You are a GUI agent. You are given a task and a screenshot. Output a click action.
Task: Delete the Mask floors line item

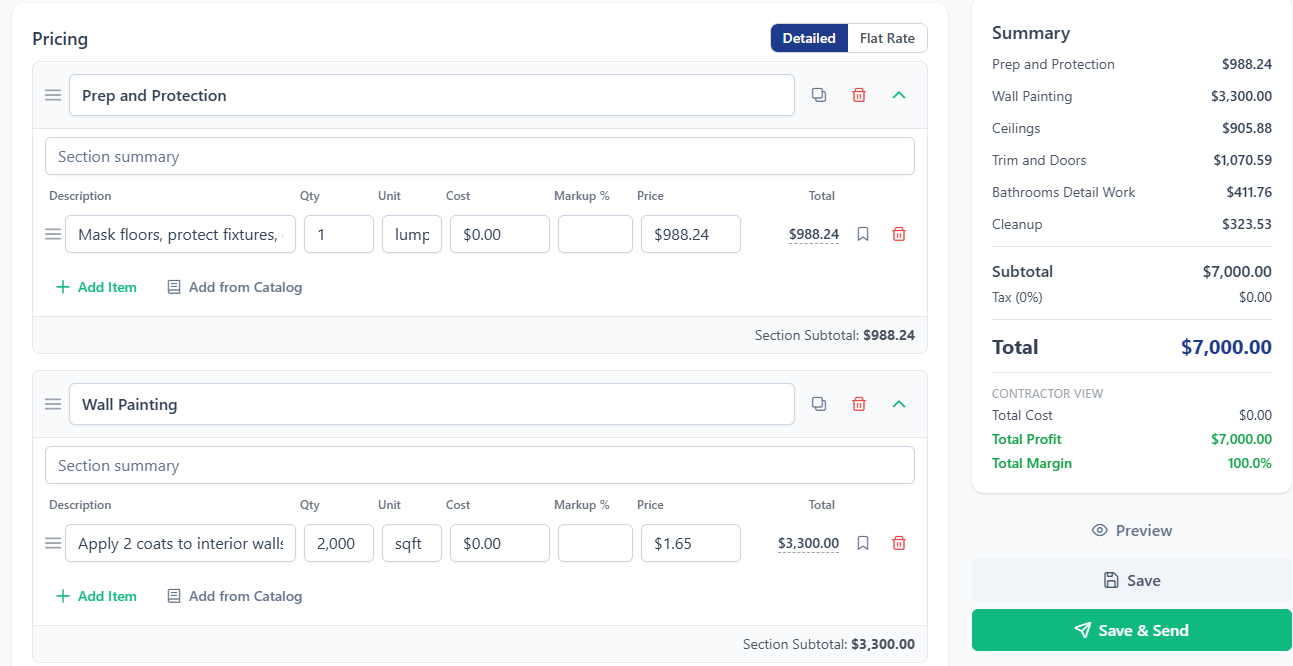tap(899, 234)
